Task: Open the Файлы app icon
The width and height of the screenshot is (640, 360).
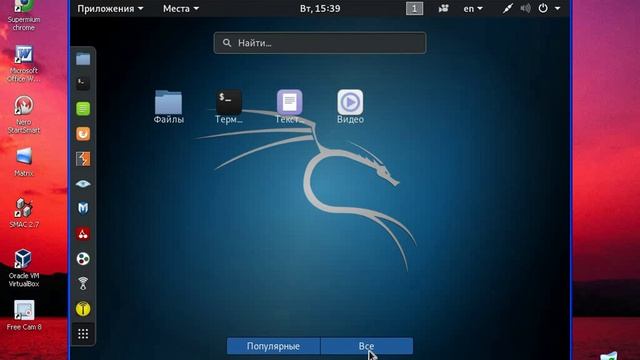Action: click(169, 107)
